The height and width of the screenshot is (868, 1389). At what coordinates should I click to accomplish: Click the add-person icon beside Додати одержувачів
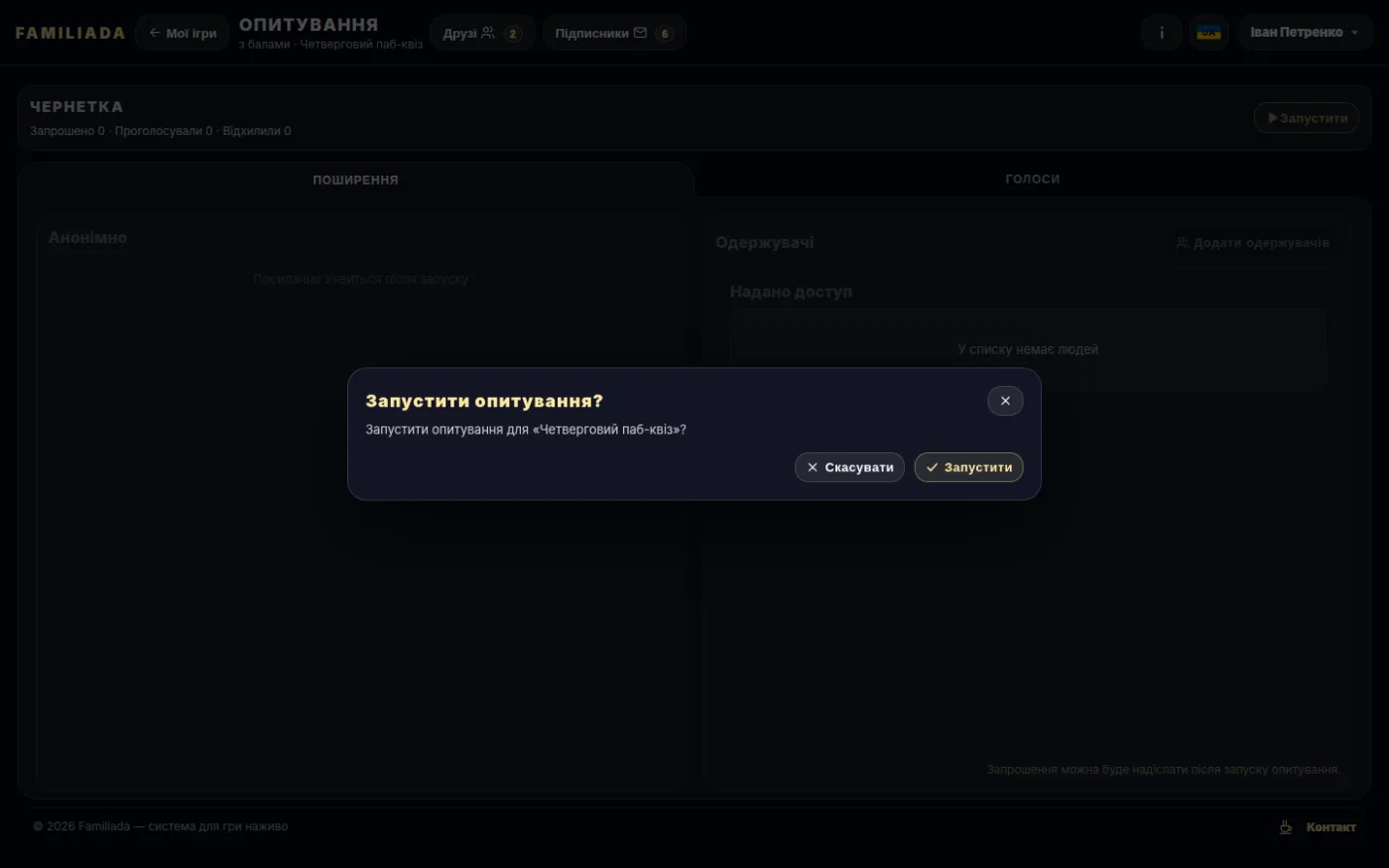(x=1183, y=242)
